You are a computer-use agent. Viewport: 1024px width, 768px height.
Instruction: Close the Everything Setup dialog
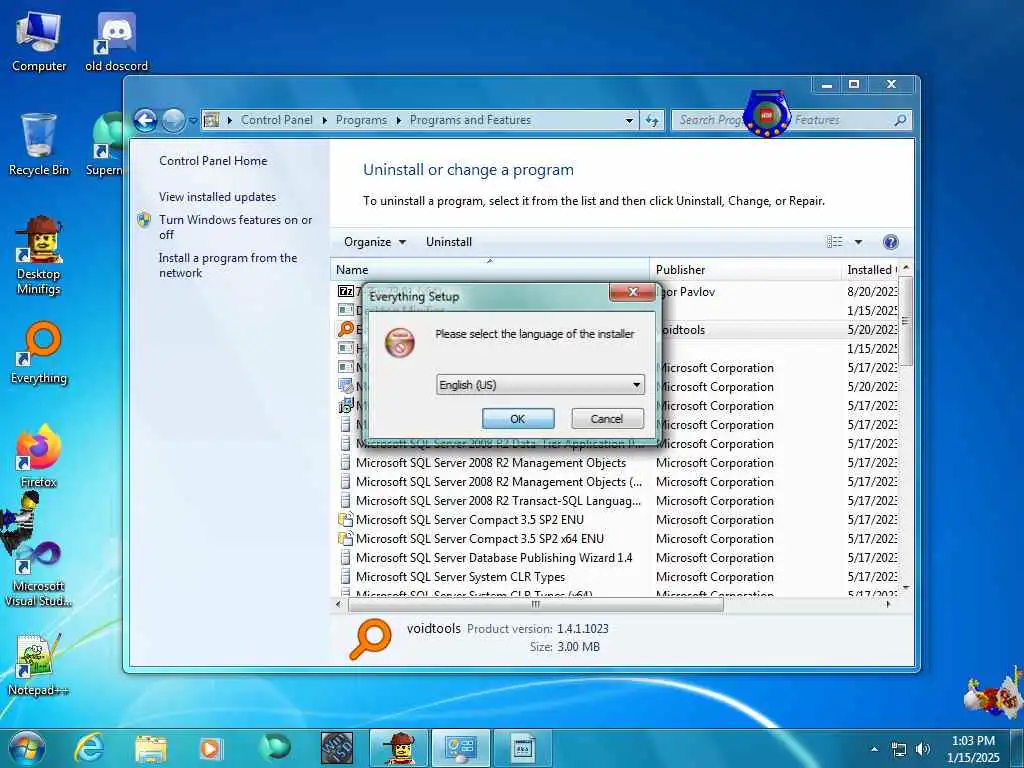click(x=632, y=292)
